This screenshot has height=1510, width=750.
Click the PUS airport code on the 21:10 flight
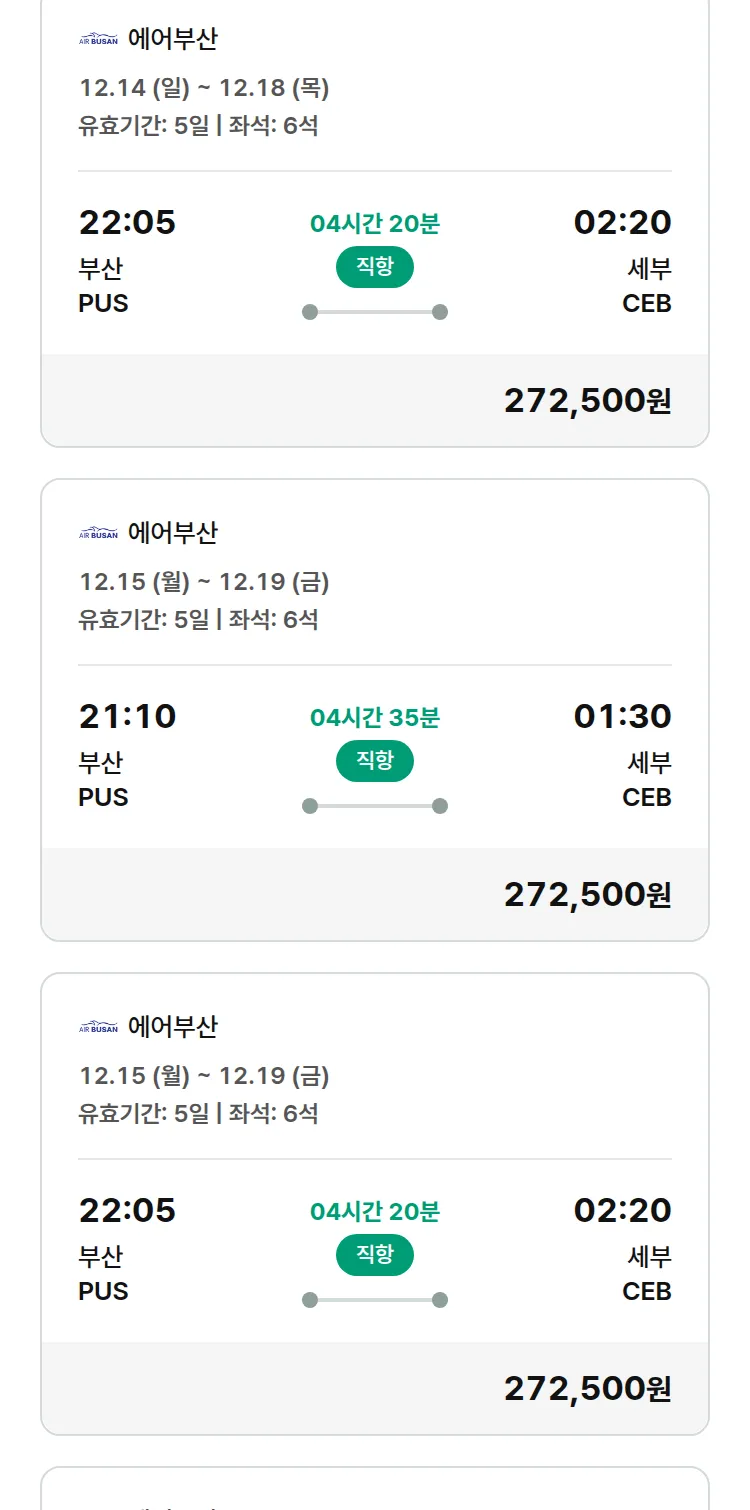(103, 797)
